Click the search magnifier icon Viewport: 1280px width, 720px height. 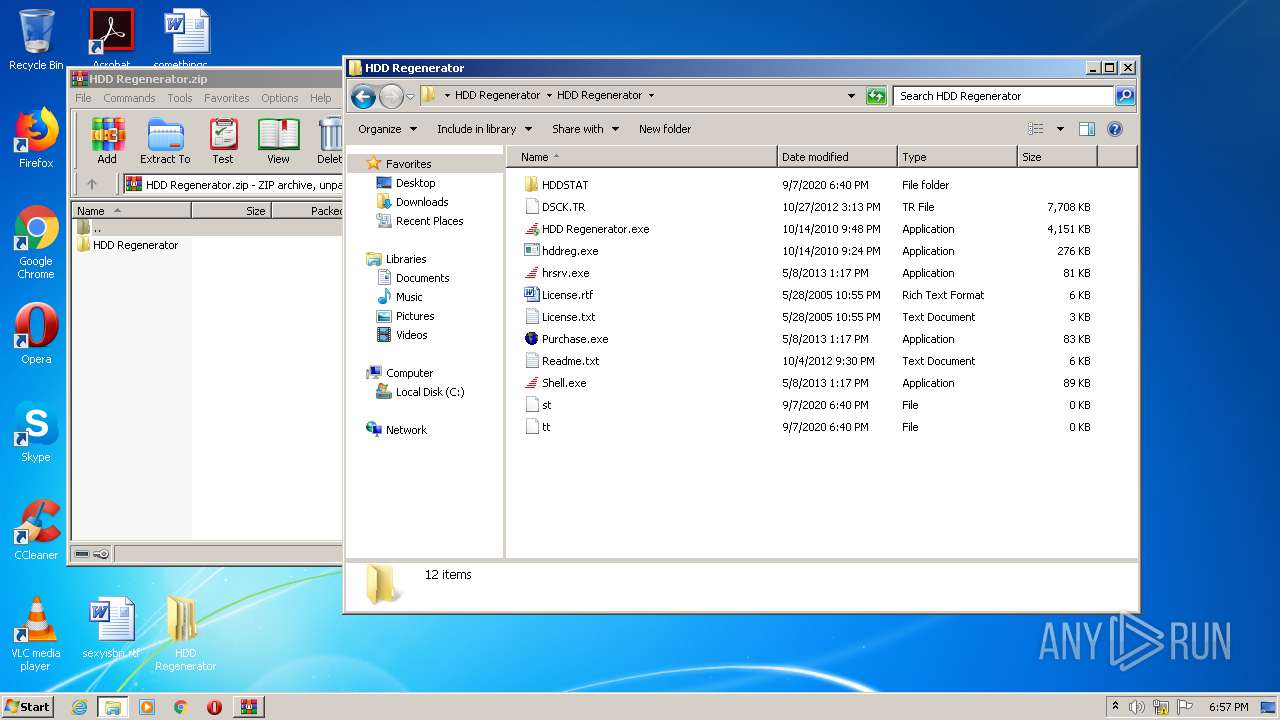click(x=1125, y=96)
